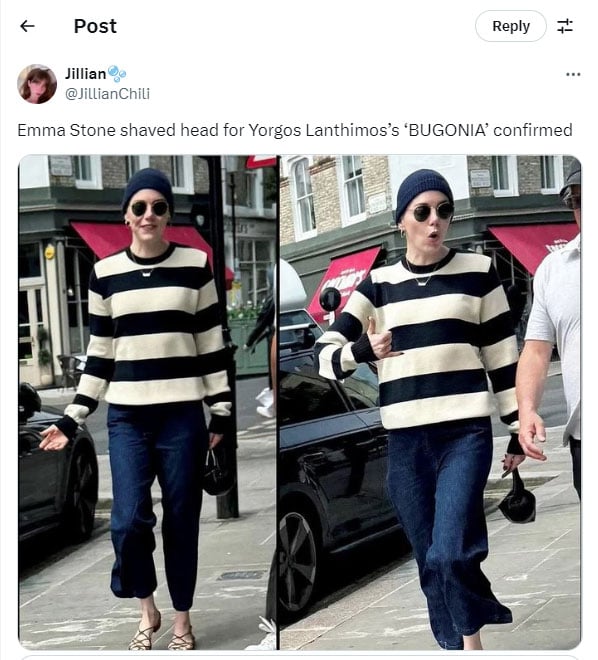The width and height of the screenshot is (598, 660).
Task: Open the right photo with thumbs-up gesture
Action: (430, 402)
